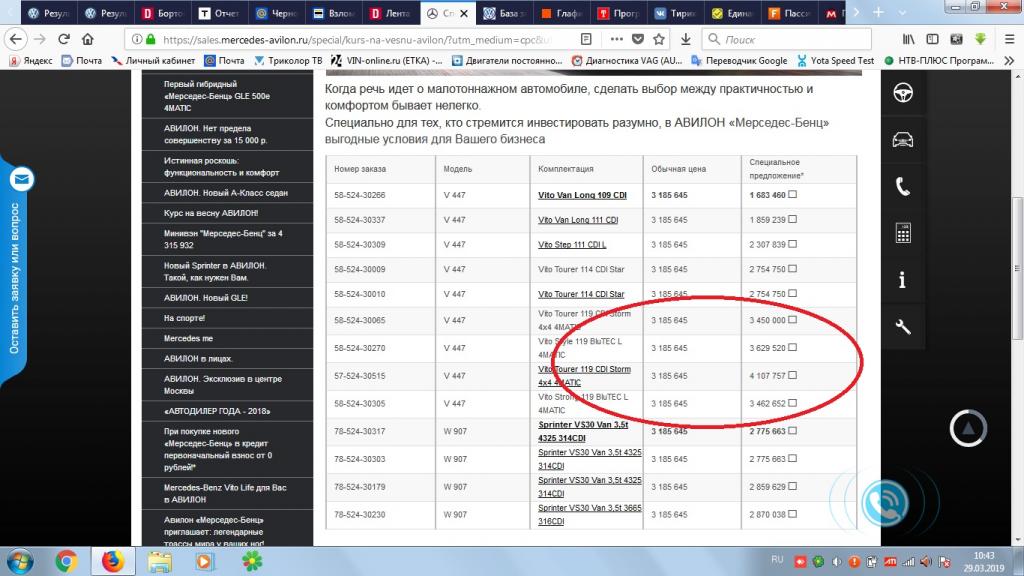Click the envelope icon on feedback tab
The width and height of the screenshot is (1024, 576).
[x=21, y=179]
